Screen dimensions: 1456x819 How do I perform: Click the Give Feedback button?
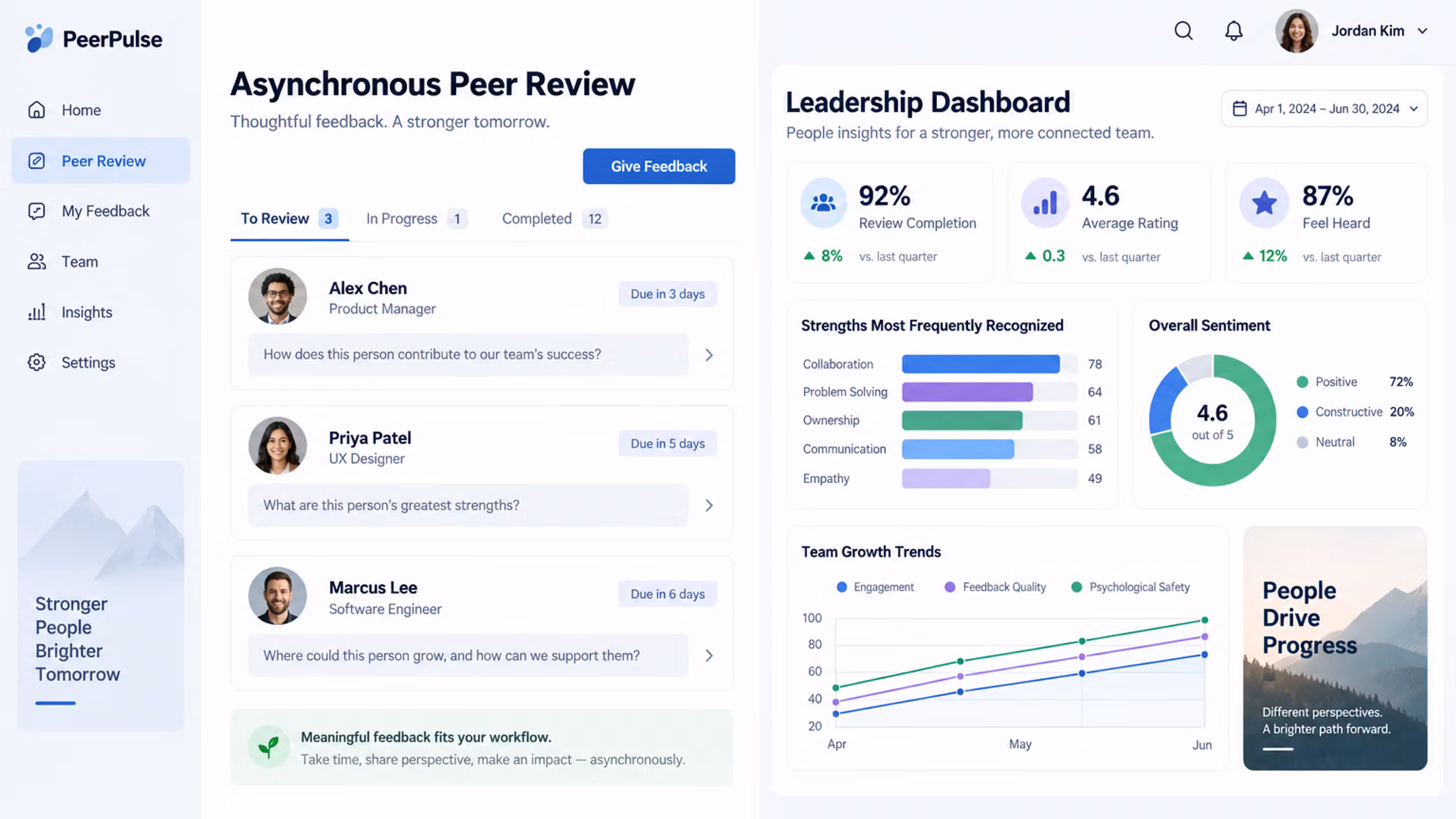click(x=659, y=166)
